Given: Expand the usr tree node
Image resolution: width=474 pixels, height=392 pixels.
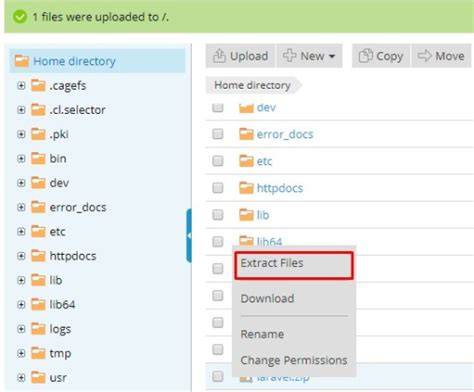Looking at the screenshot, I should point(21,378).
